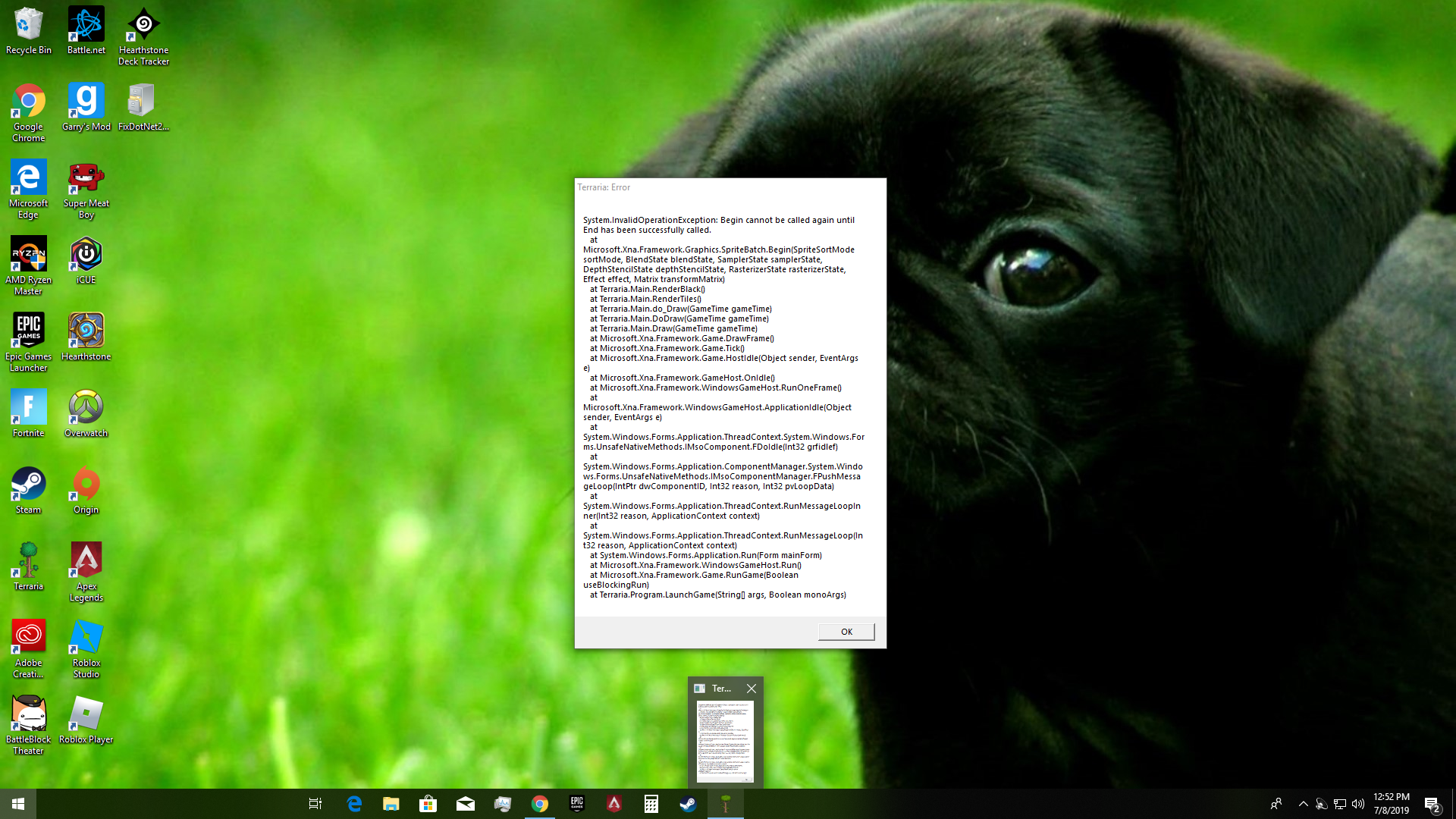Select the AMD Ryzen Master shortcut
The image size is (1456, 819).
[x=29, y=266]
